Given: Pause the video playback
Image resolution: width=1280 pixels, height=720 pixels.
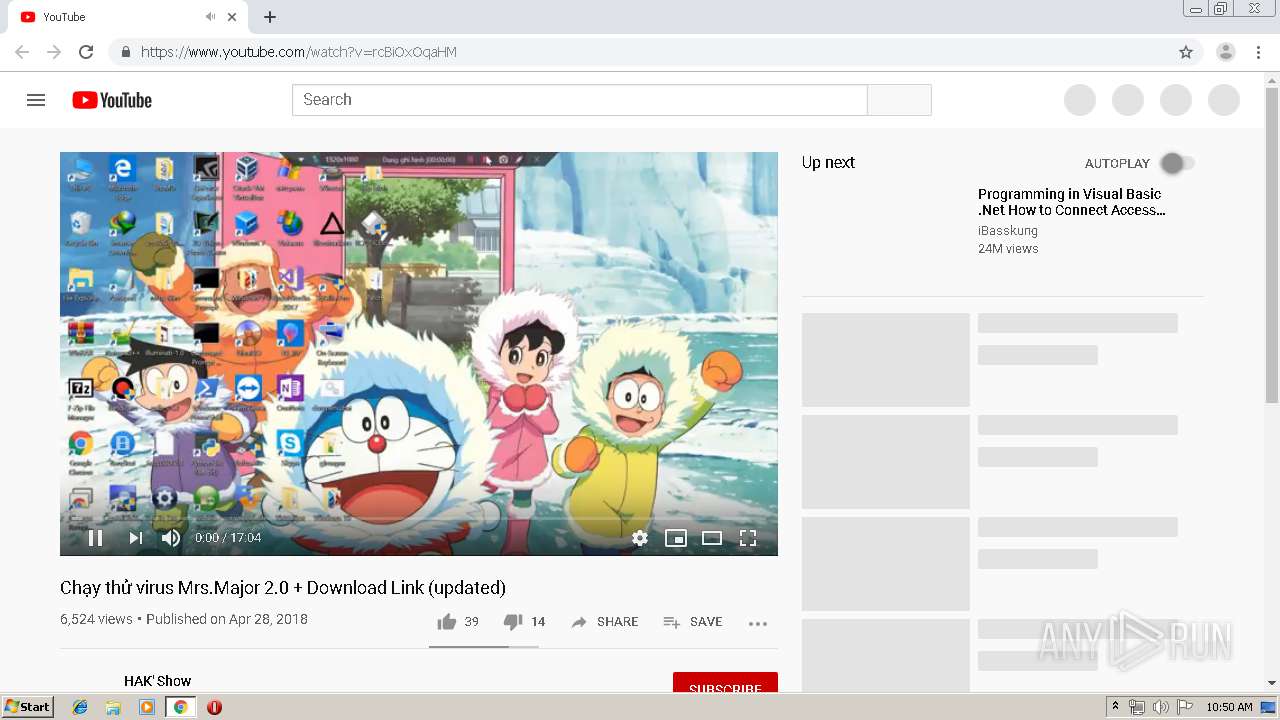Looking at the screenshot, I should (x=96, y=538).
